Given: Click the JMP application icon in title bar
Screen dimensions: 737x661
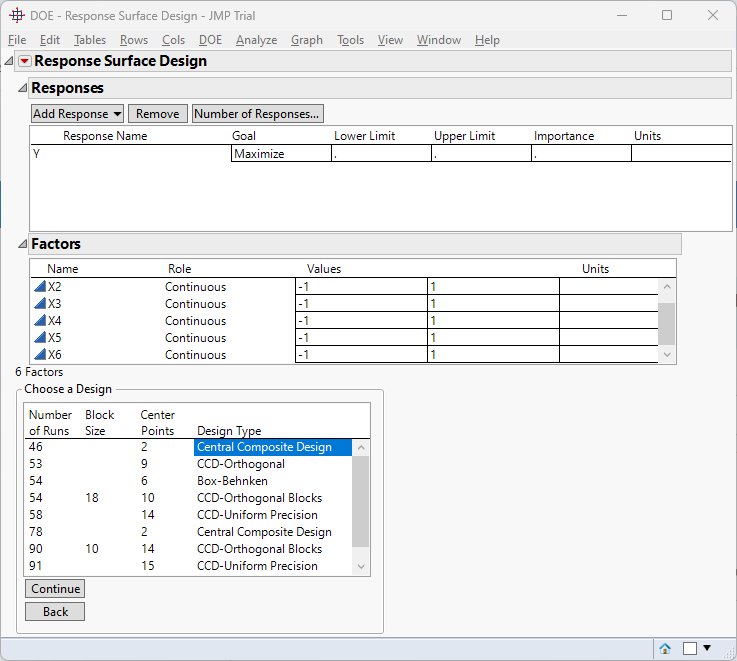Looking at the screenshot, I should (x=17, y=16).
